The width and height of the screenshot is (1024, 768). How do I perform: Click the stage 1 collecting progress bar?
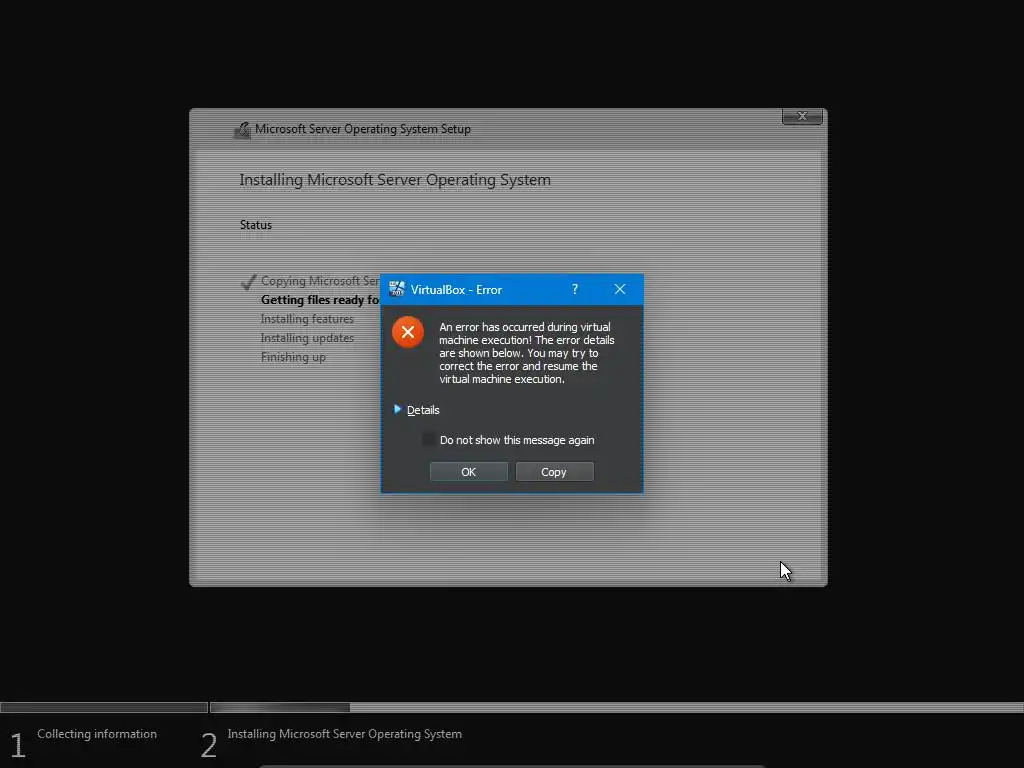tap(104, 707)
